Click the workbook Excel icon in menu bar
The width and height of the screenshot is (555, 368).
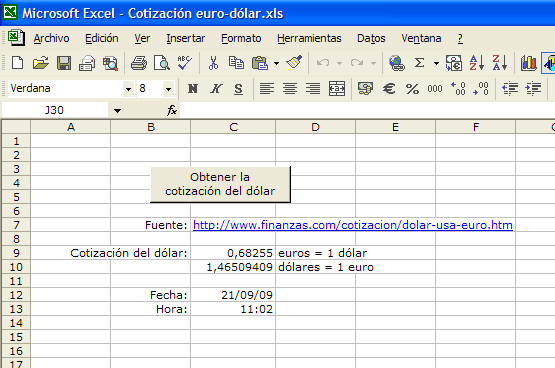[16, 38]
